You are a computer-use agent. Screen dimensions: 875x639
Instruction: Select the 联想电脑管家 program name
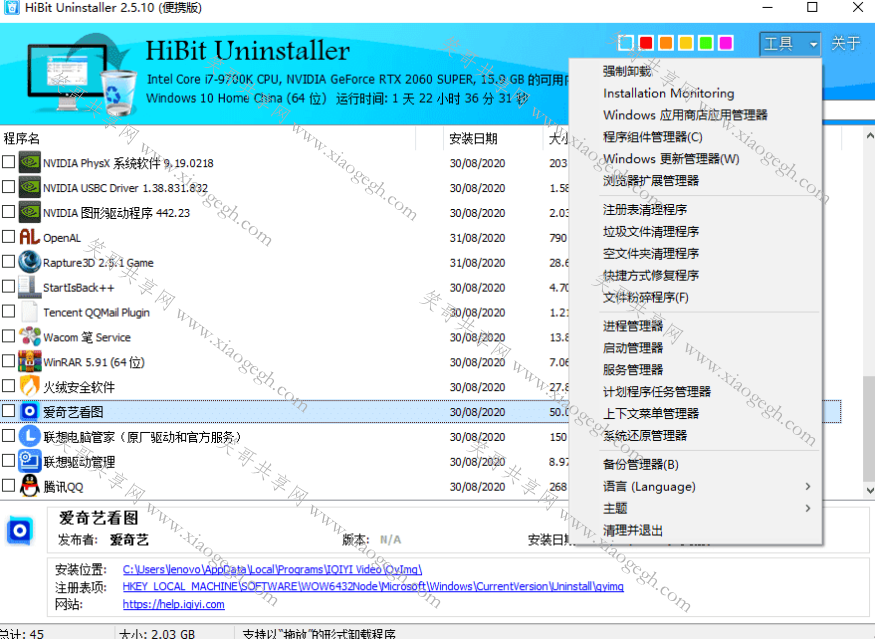click(x=142, y=437)
